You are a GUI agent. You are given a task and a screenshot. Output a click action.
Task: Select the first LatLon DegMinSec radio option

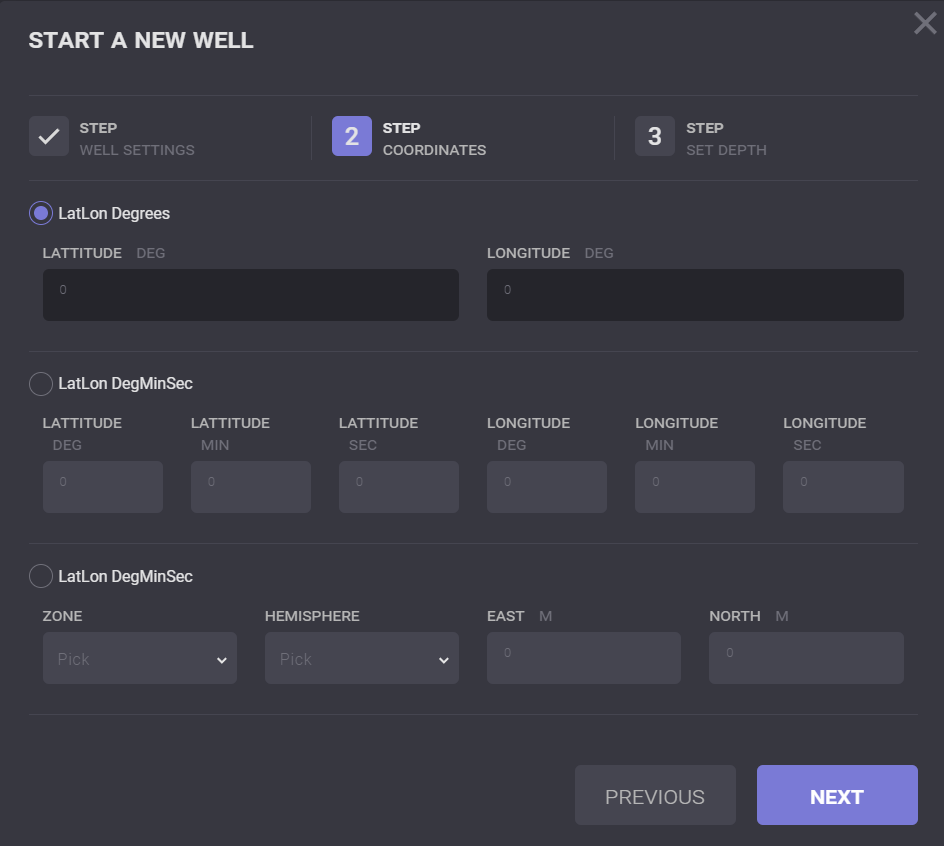[41, 383]
